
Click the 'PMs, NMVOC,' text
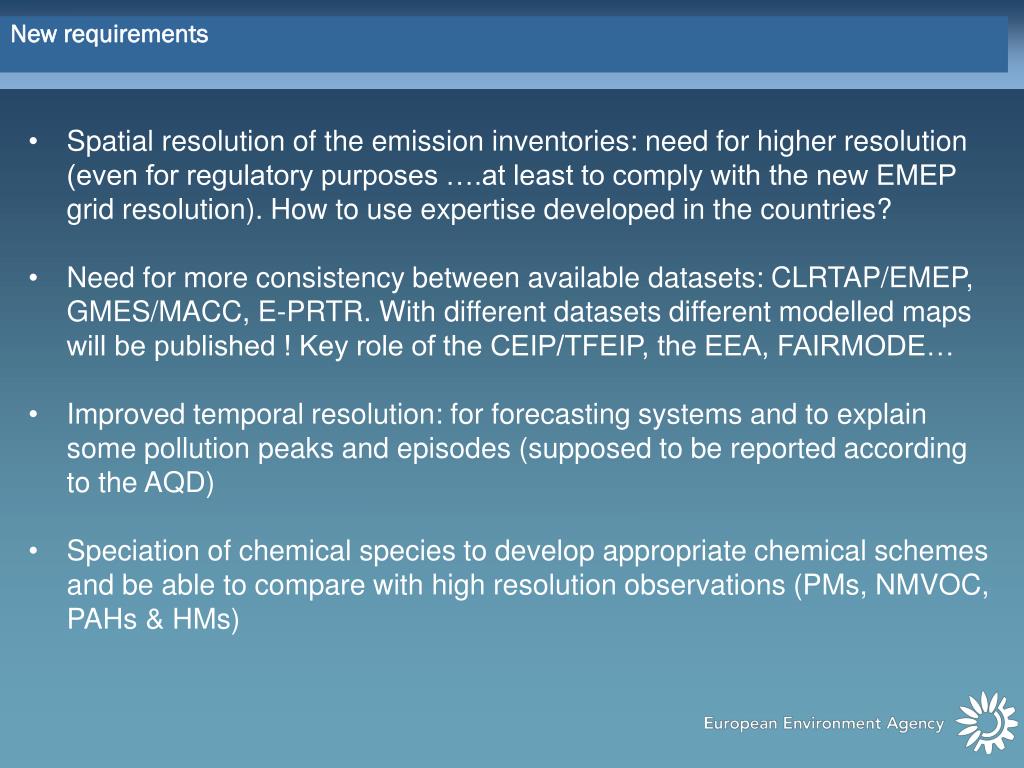click(x=891, y=585)
